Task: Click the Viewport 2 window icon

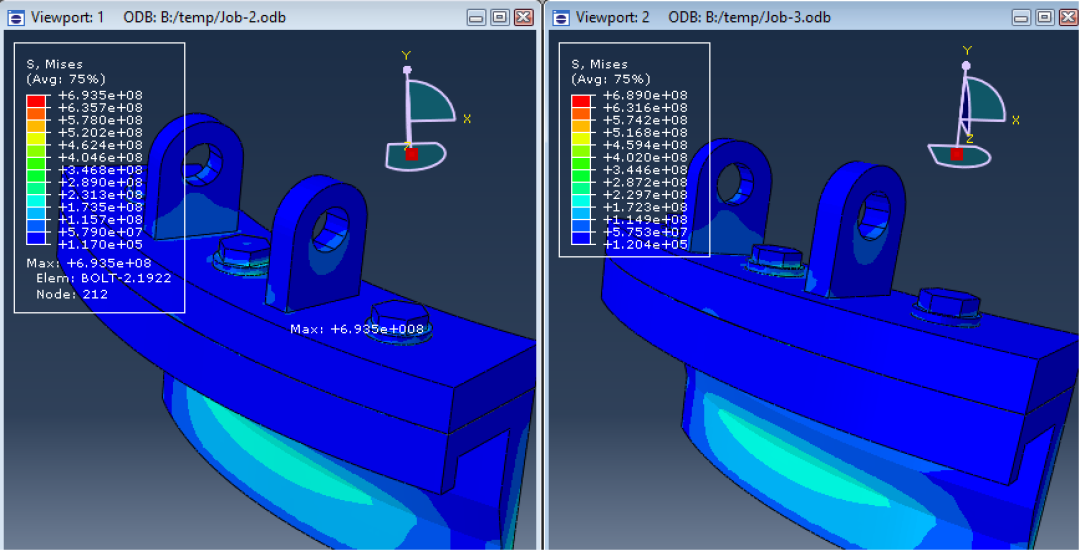Action: (x=561, y=17)
